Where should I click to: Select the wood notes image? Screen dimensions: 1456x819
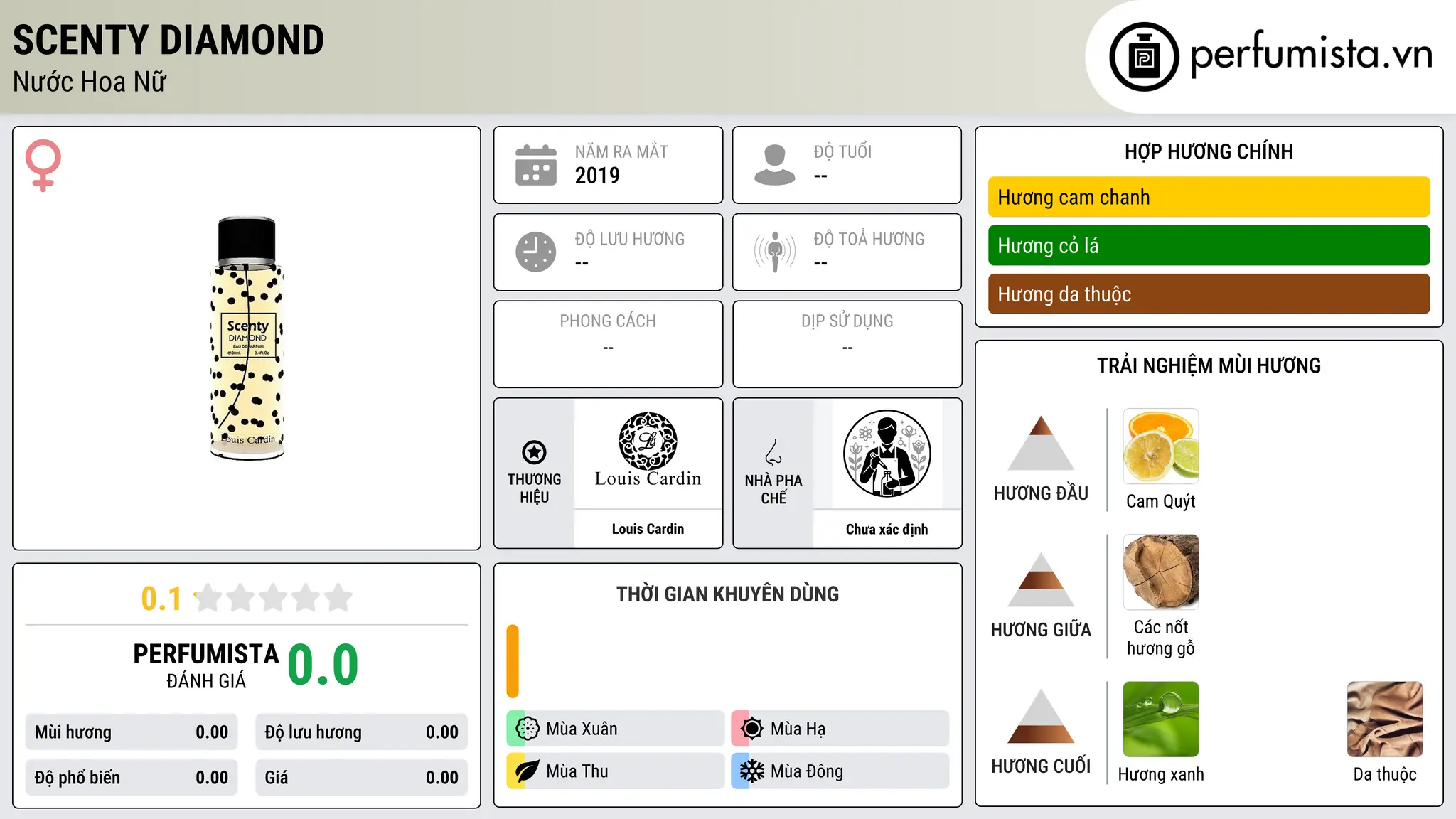1161,572
